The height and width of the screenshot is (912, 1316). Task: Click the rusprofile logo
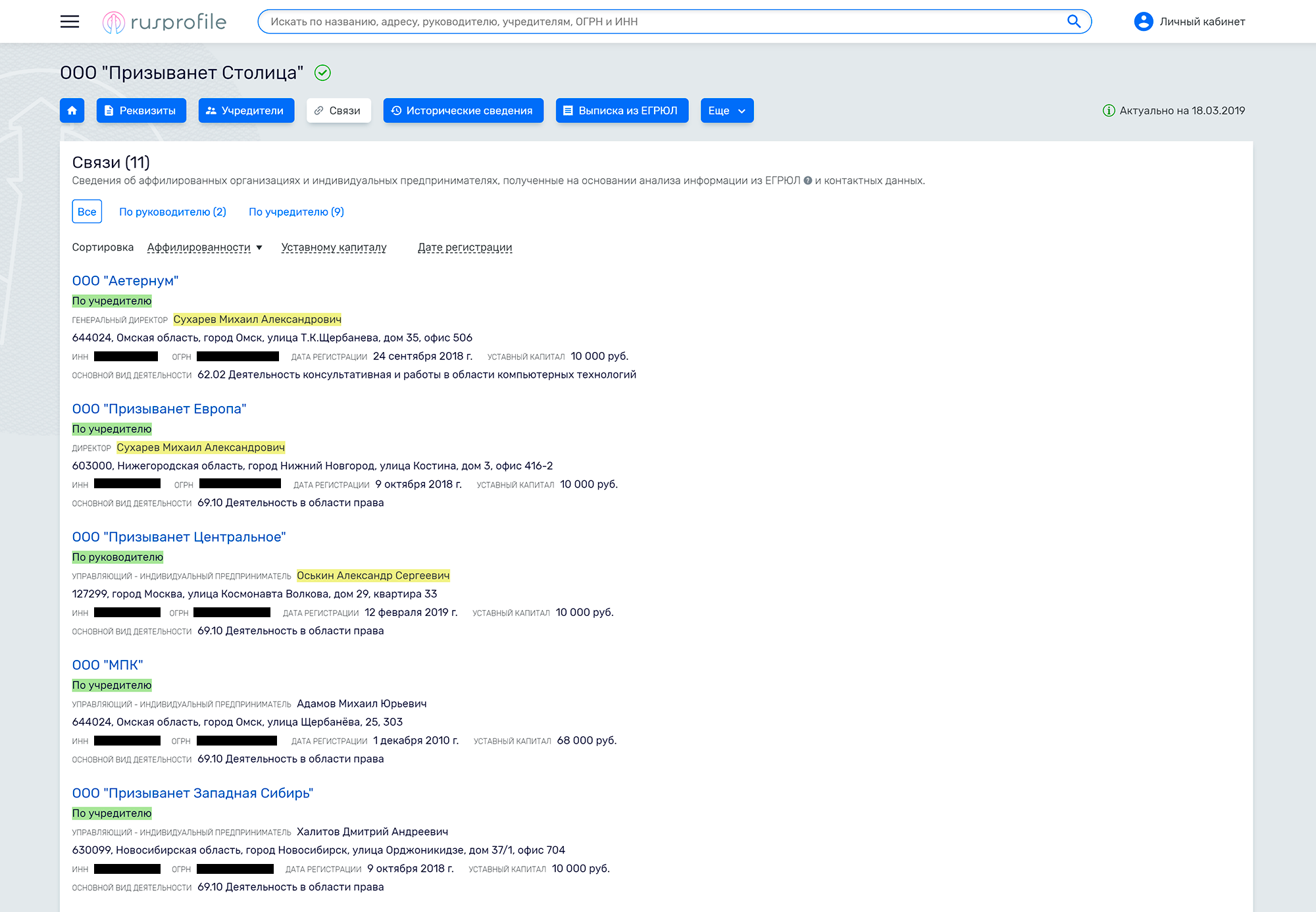164,22
